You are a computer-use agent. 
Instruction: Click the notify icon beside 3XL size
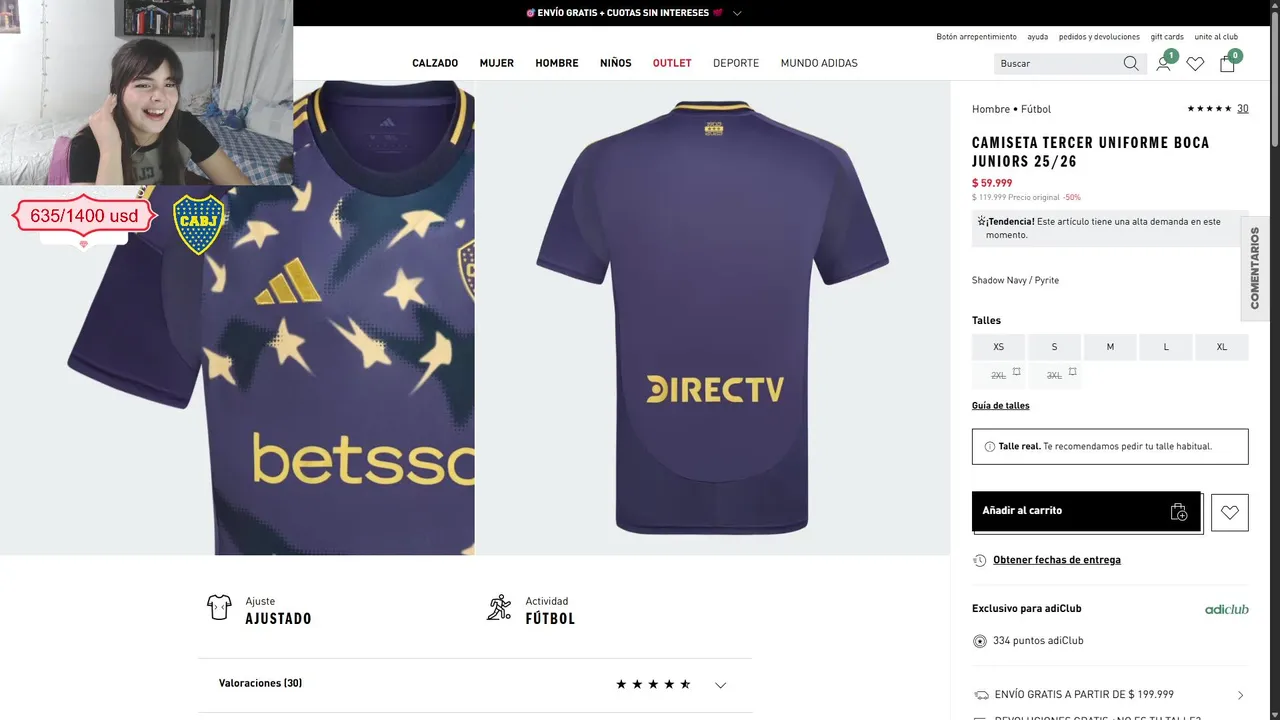click(1072, 372)
